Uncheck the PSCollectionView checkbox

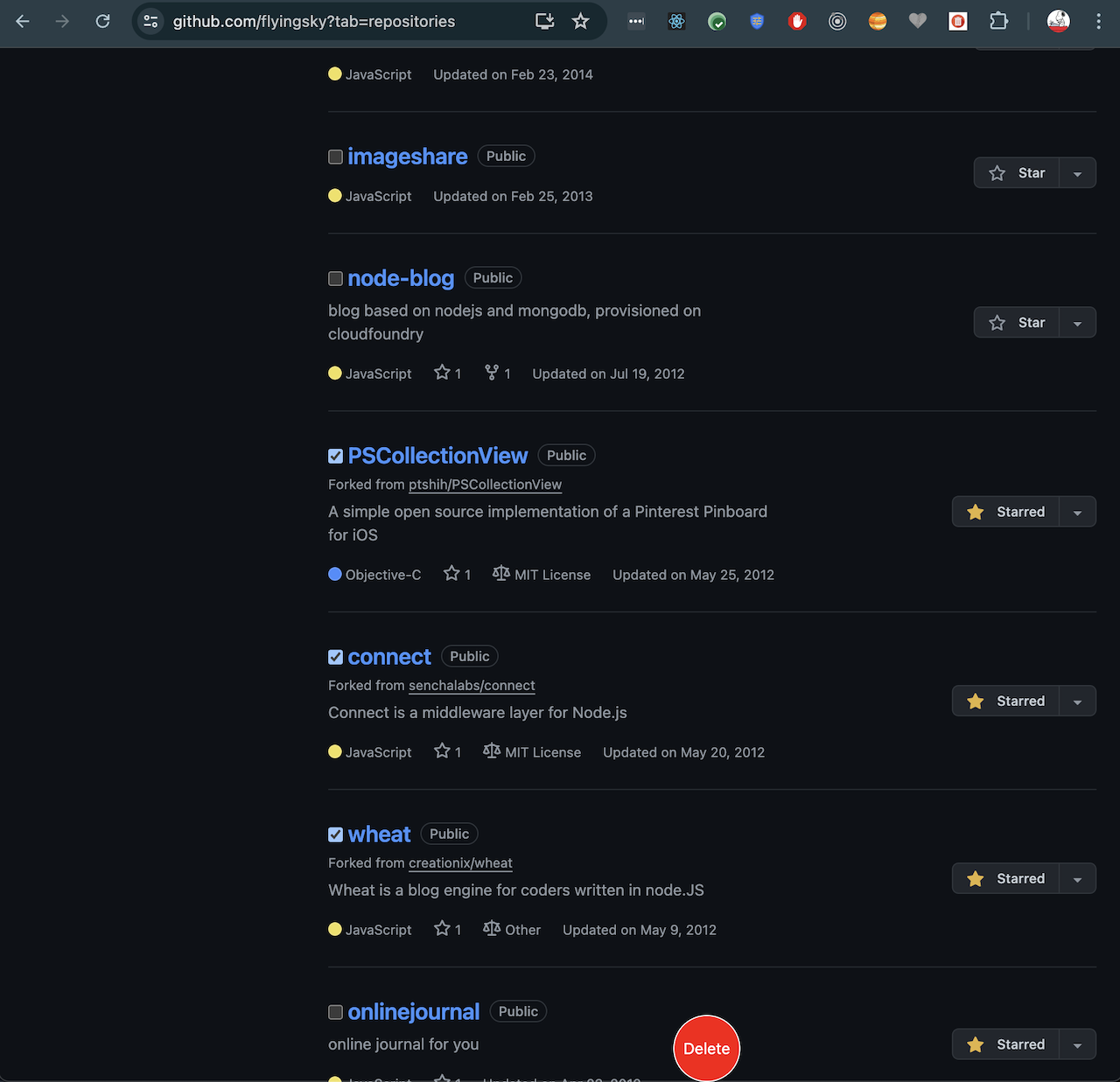pyautogui.click(x=335, y=457)
